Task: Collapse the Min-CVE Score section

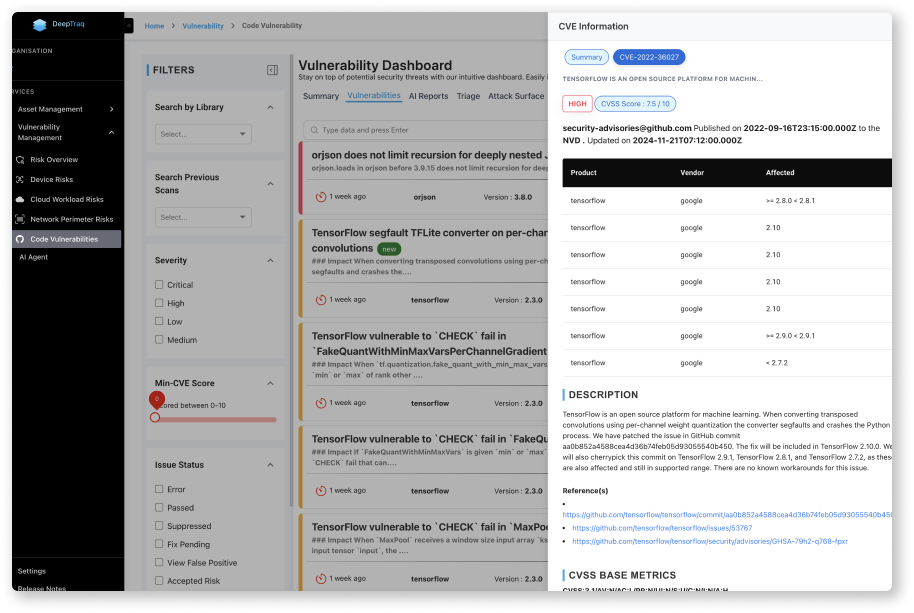Action: click(x=270, y=383)
